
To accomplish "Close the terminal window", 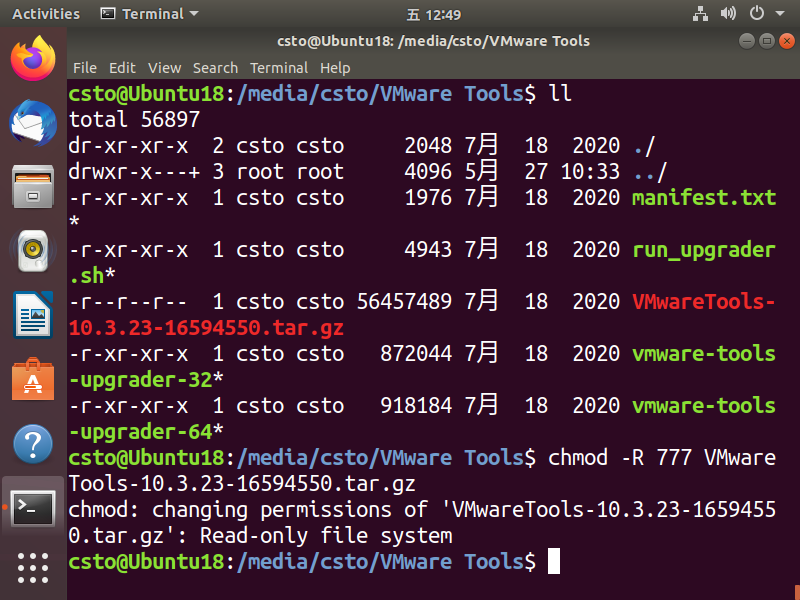I will 787,41.
